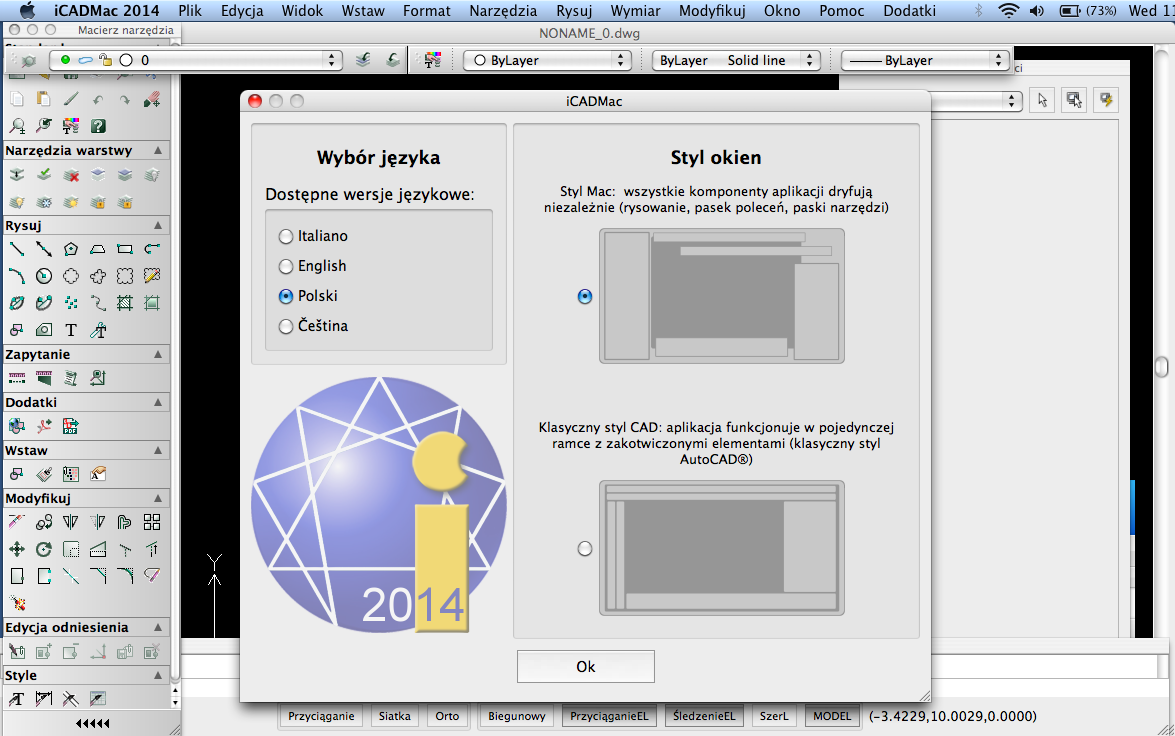Click the Rectangle draw tool

[125, 249]
